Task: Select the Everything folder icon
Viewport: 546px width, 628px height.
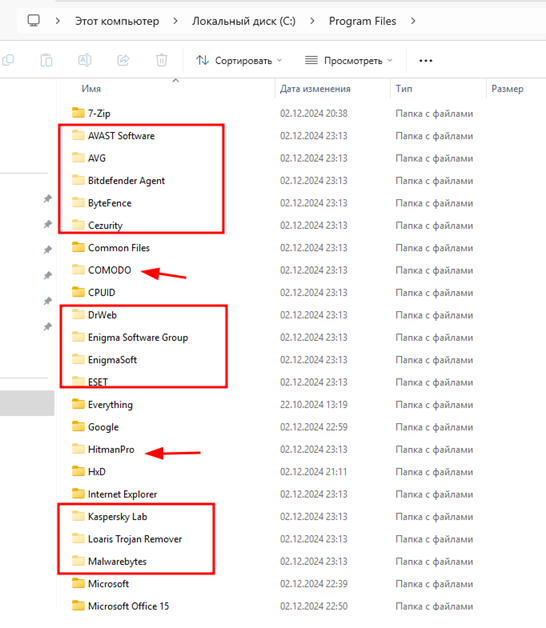Action: (x=78, y=405)
